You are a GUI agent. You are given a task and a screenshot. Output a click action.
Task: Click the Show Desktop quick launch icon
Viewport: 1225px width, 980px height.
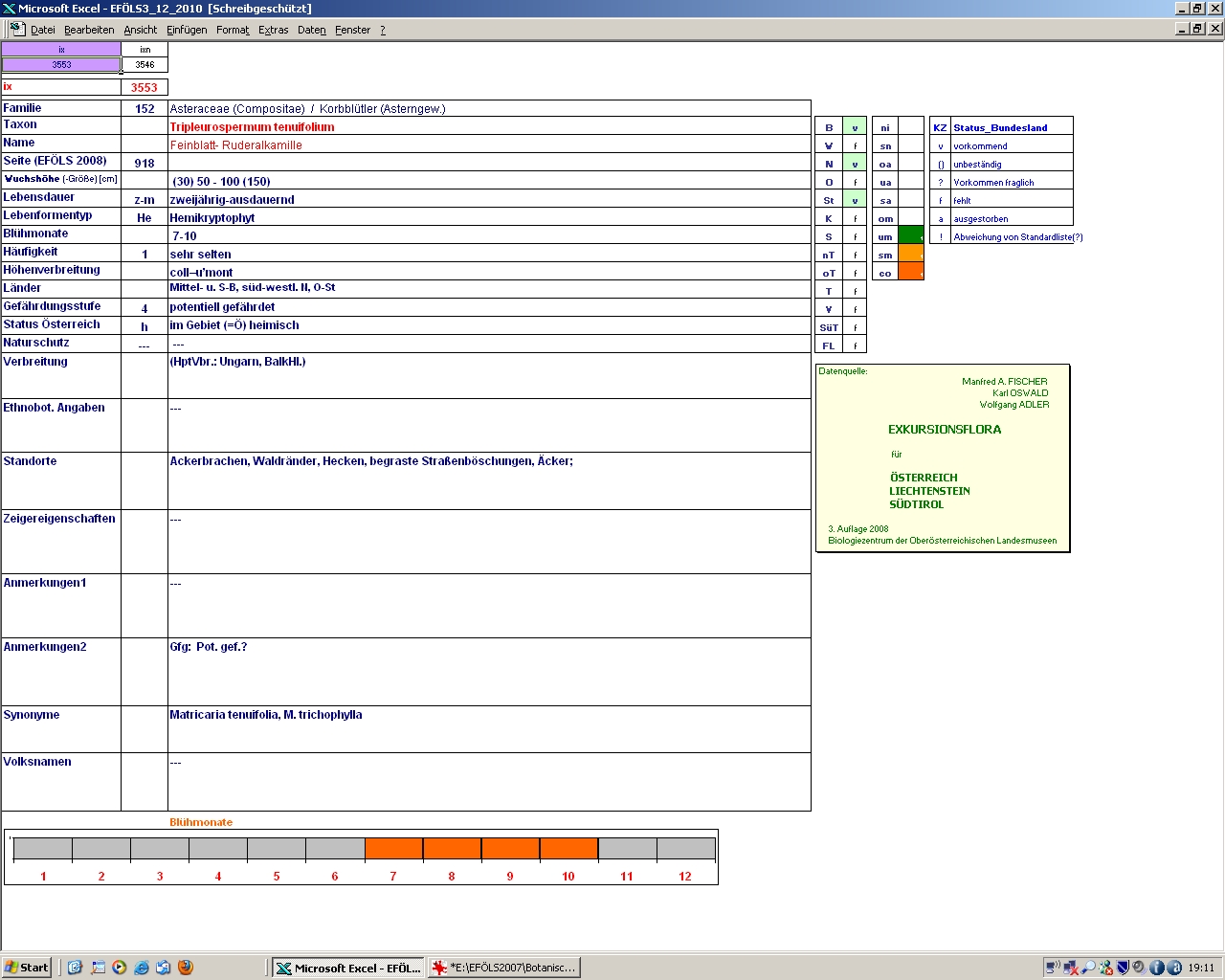(x=98, y=968)
